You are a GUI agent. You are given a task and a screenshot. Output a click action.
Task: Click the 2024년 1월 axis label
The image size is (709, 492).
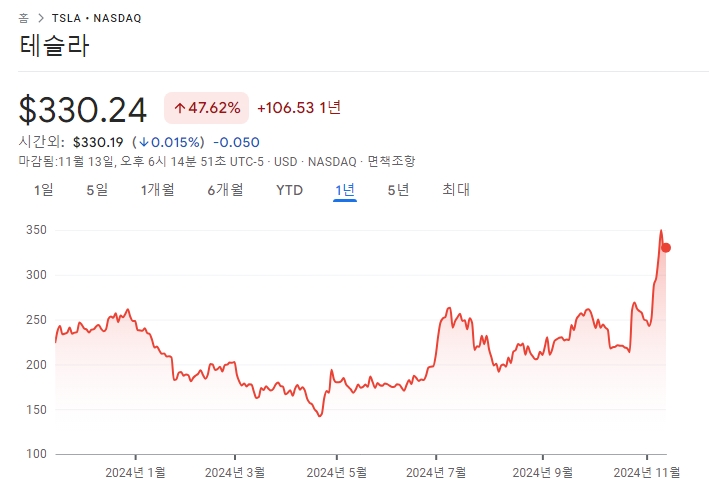pos(136,473)
